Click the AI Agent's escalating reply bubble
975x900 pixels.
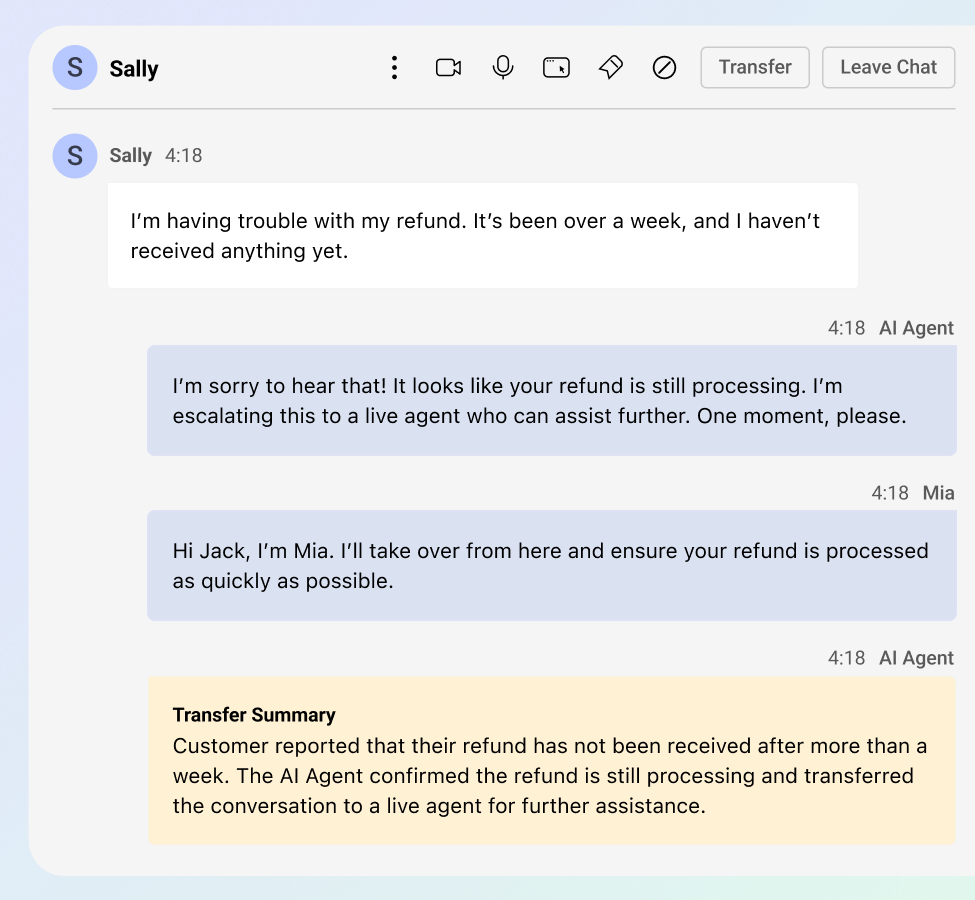coord(552,401)
